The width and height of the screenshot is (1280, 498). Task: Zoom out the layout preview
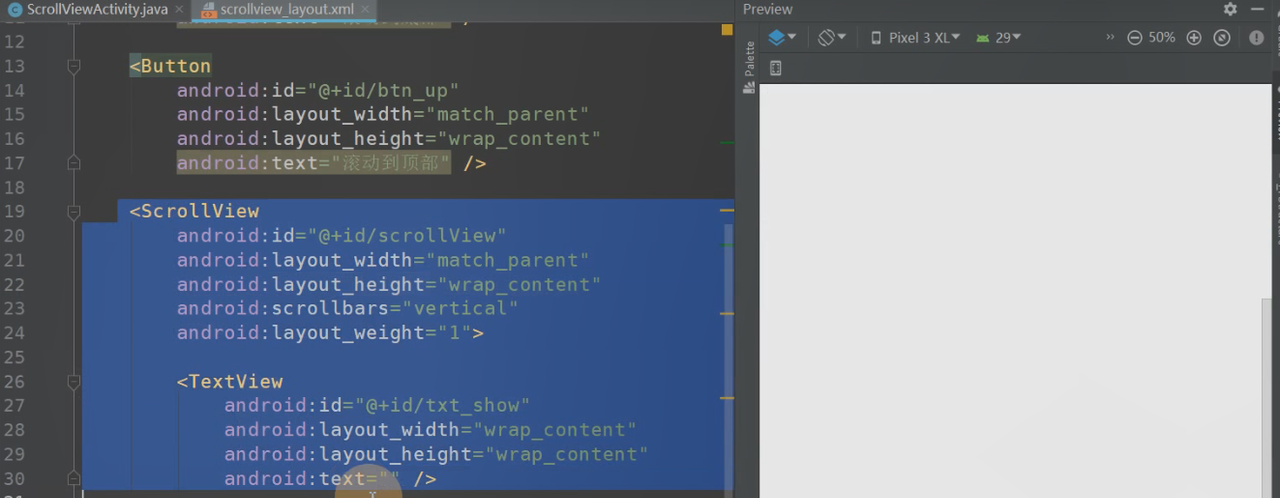(x=1134, y=37)
